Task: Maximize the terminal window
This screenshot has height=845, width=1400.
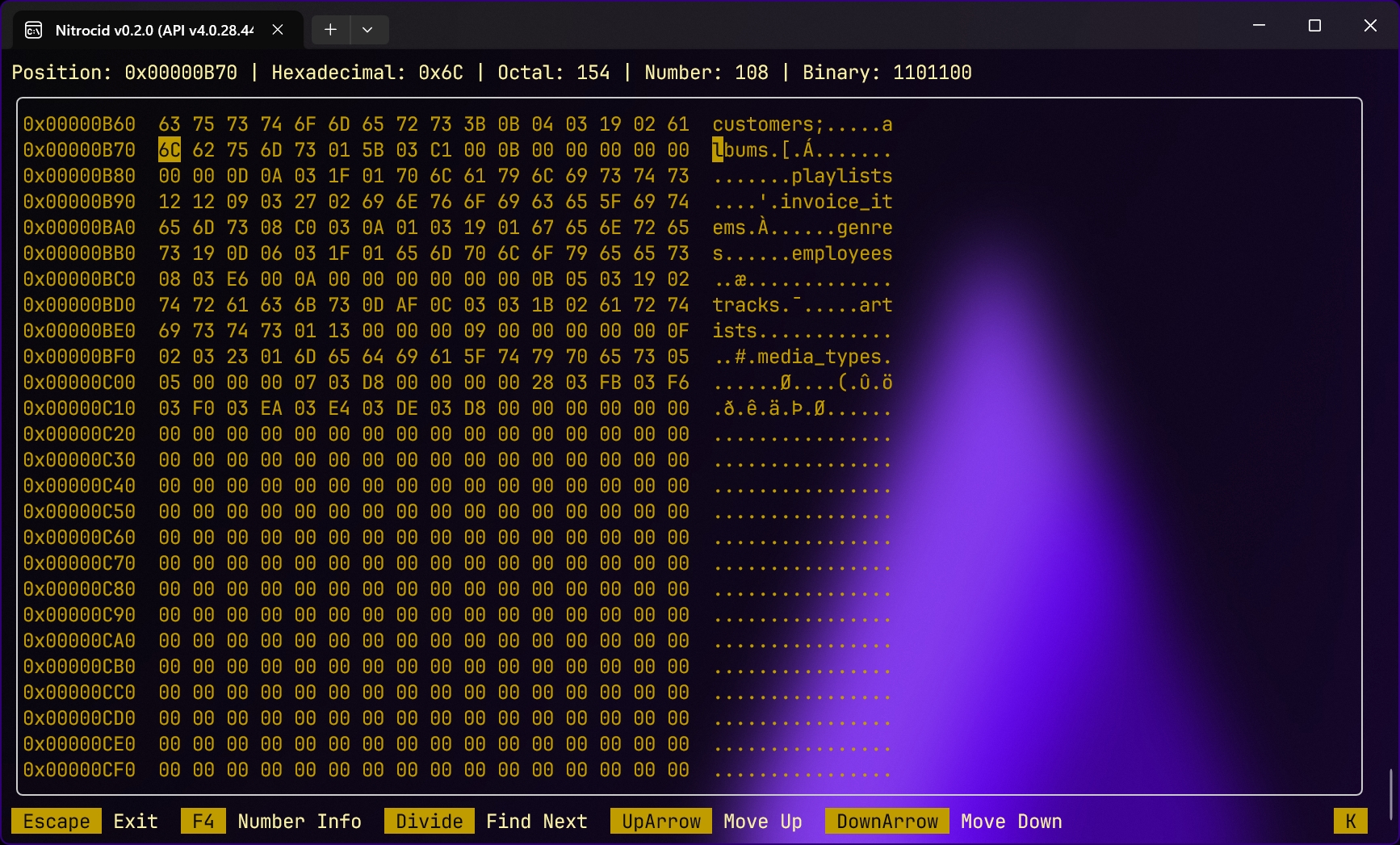Action: (1314, 26)
